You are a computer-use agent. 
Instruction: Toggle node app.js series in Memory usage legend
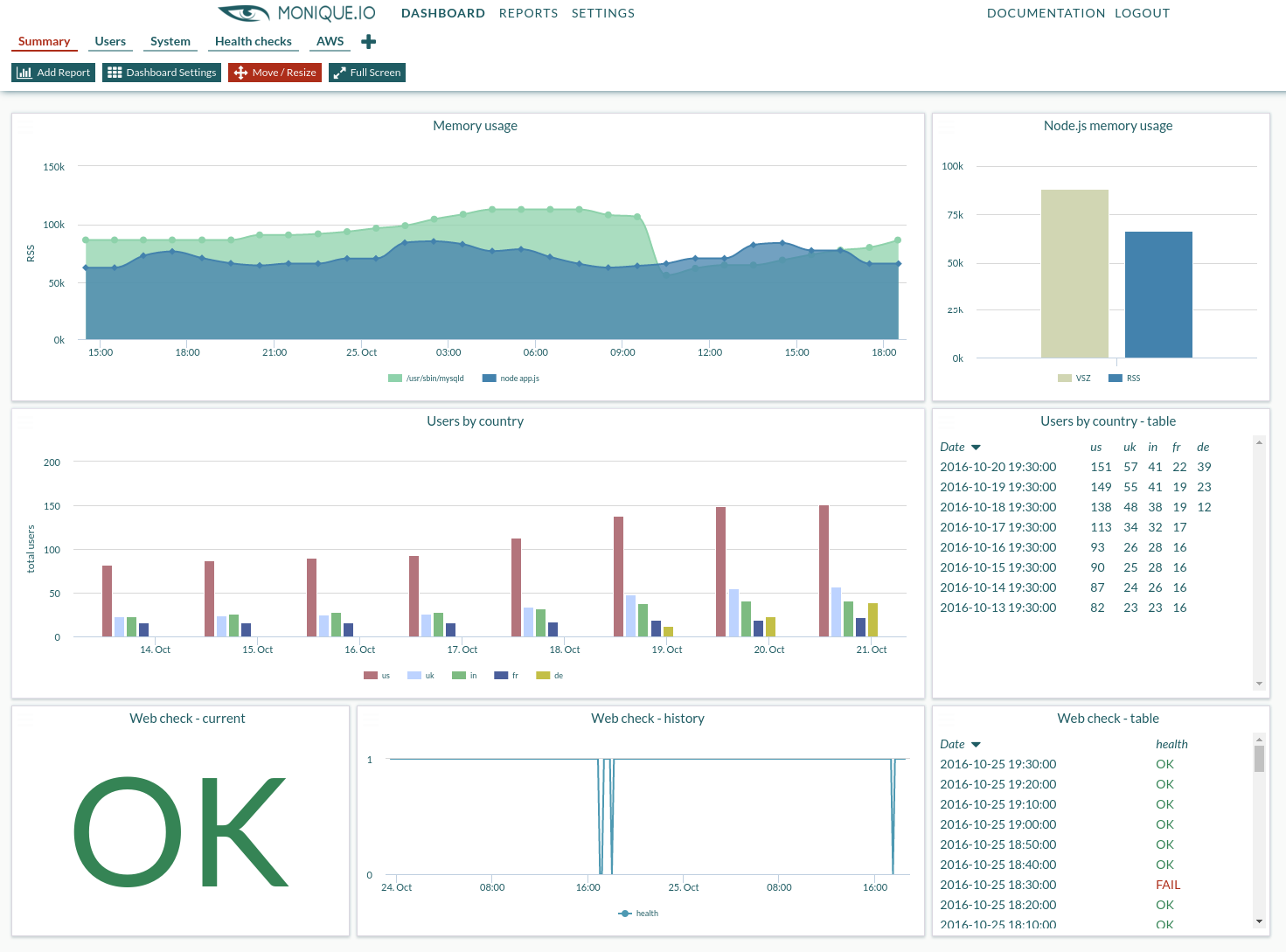pyautogui.click(x=511, y=379)
